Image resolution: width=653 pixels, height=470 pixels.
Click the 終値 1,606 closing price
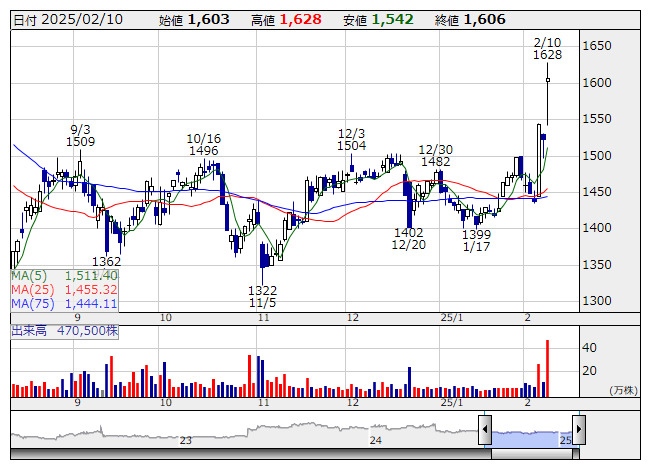[x=470, y=20]
